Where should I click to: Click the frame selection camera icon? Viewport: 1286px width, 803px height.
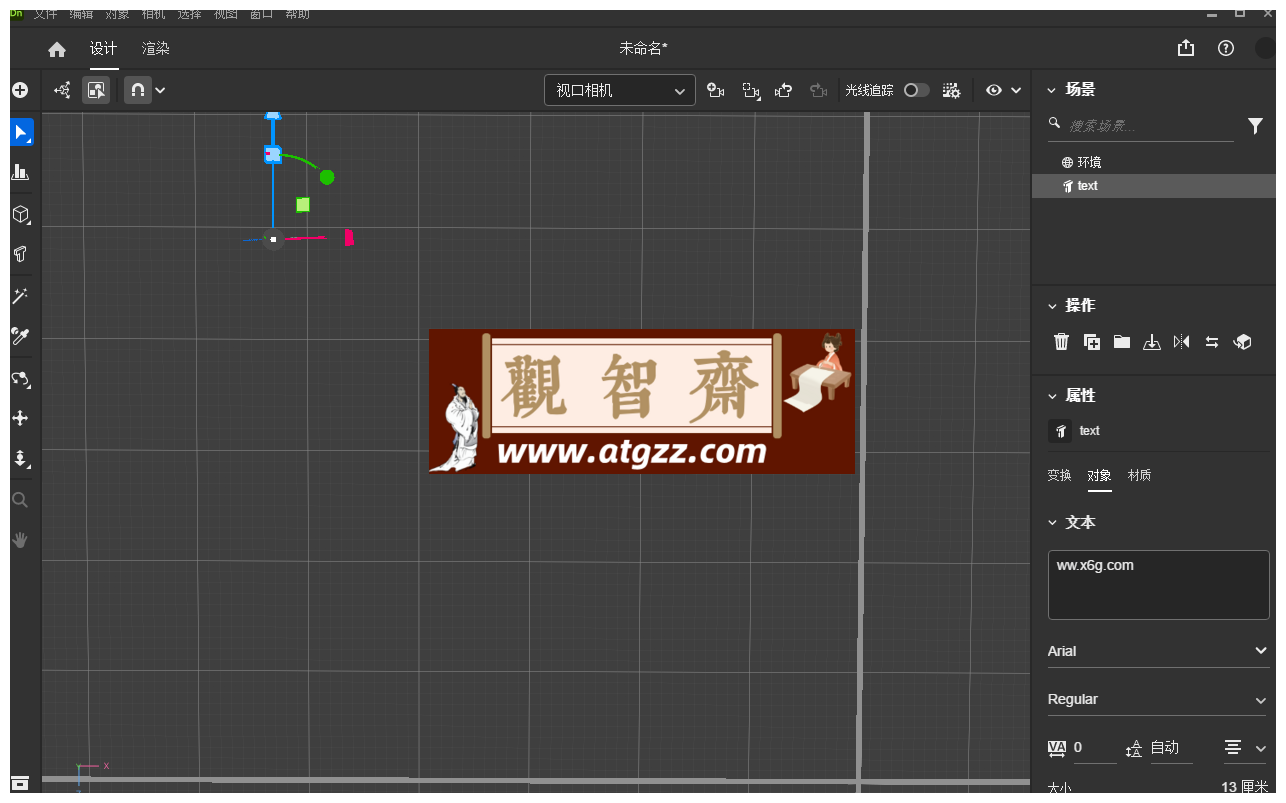(x=751, y=90)
